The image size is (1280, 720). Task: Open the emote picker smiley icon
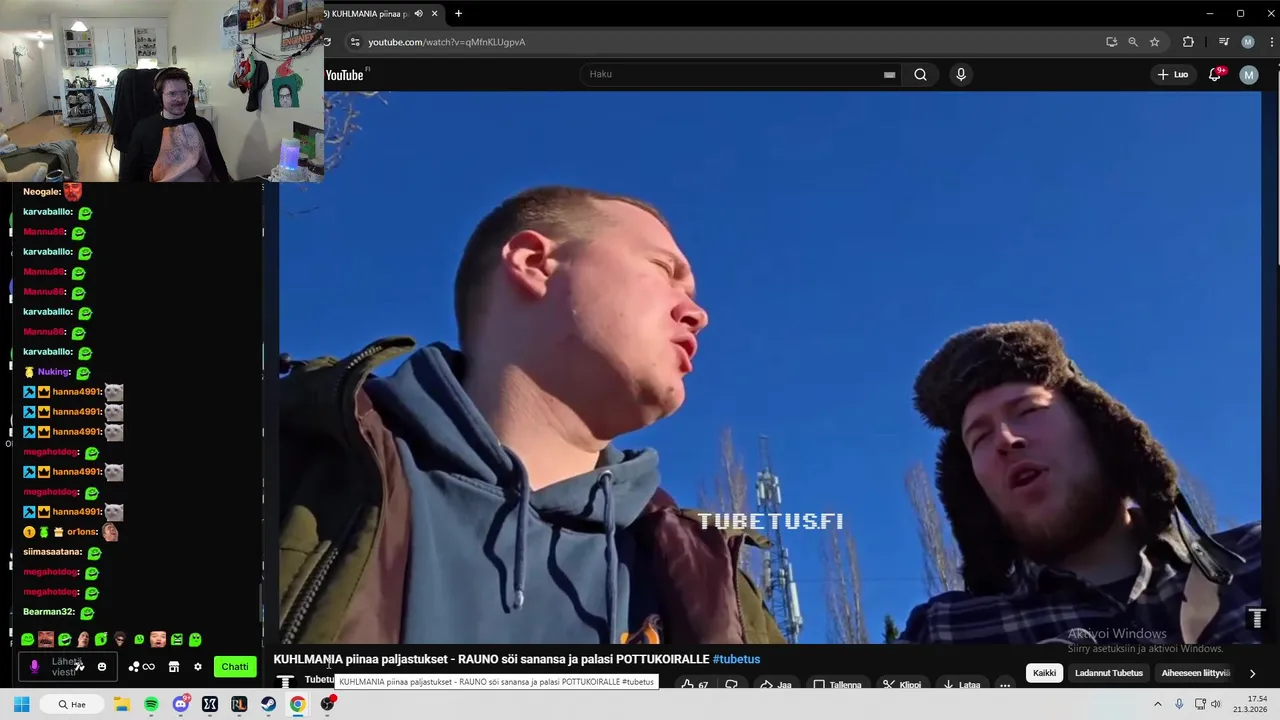coord(101,667)
